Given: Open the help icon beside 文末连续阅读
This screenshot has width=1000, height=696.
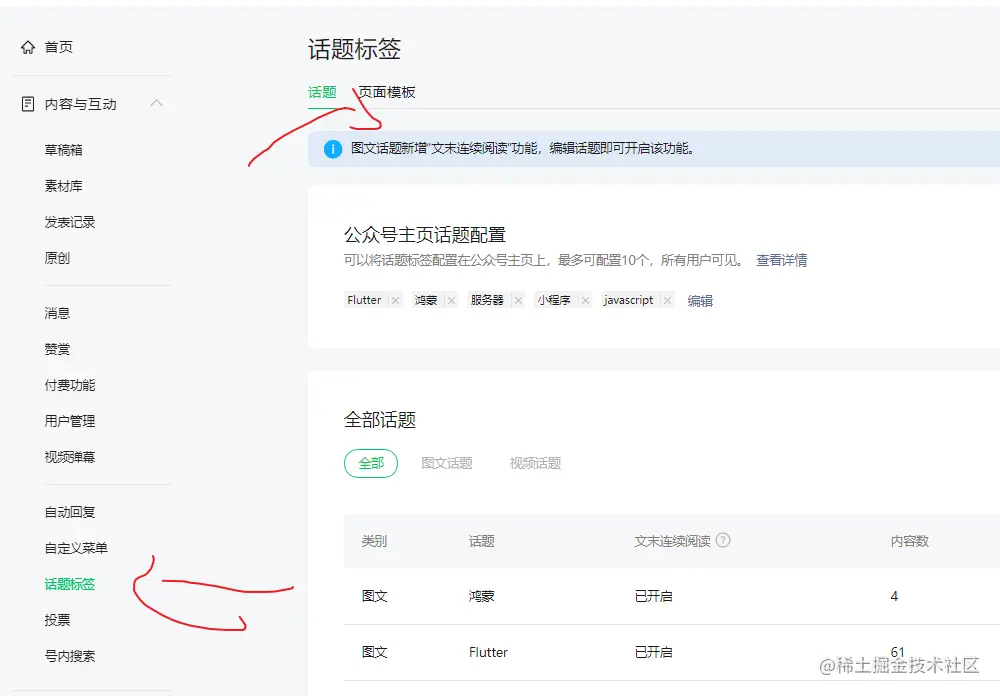Looking at the screenshot, I should [723, 540].
